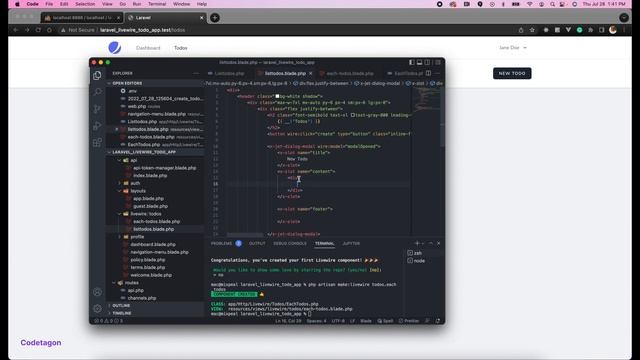Image resolution: width=640 pixels, height=360 pixels.
Task: Toggle the primary sidebar layout icon
Action: point(412,62)
